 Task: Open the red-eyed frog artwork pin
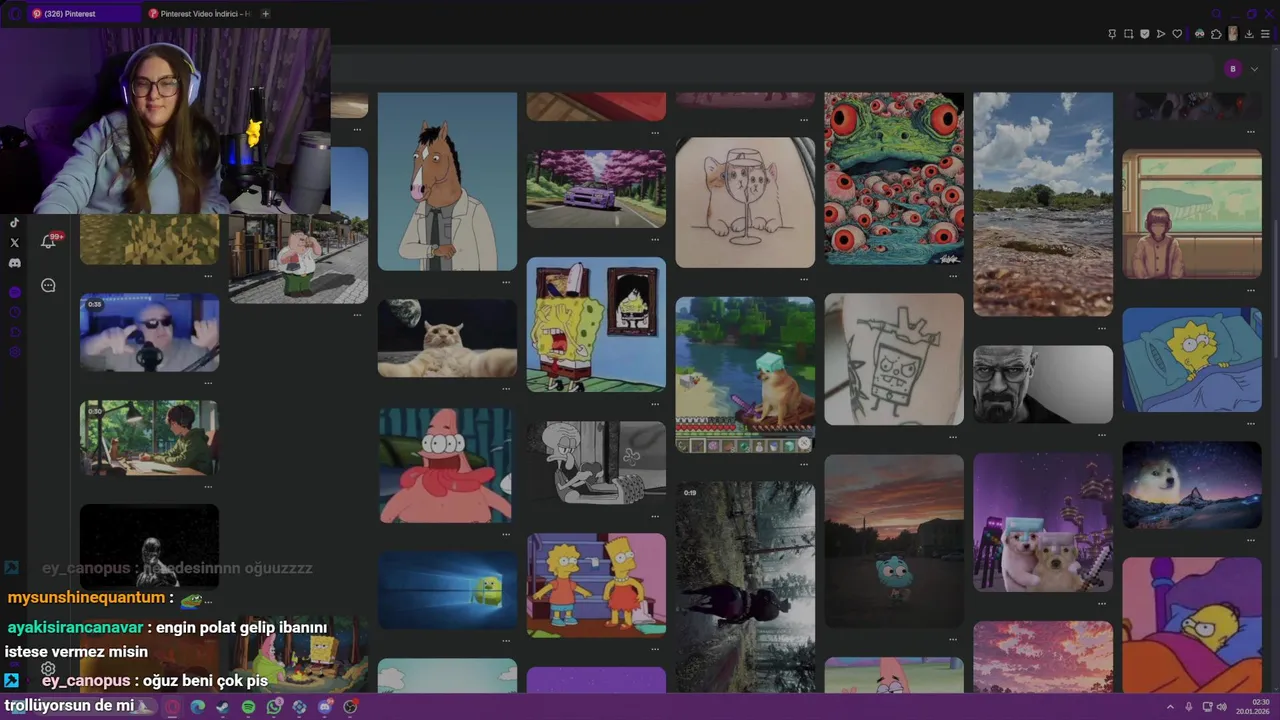point(894,179)
